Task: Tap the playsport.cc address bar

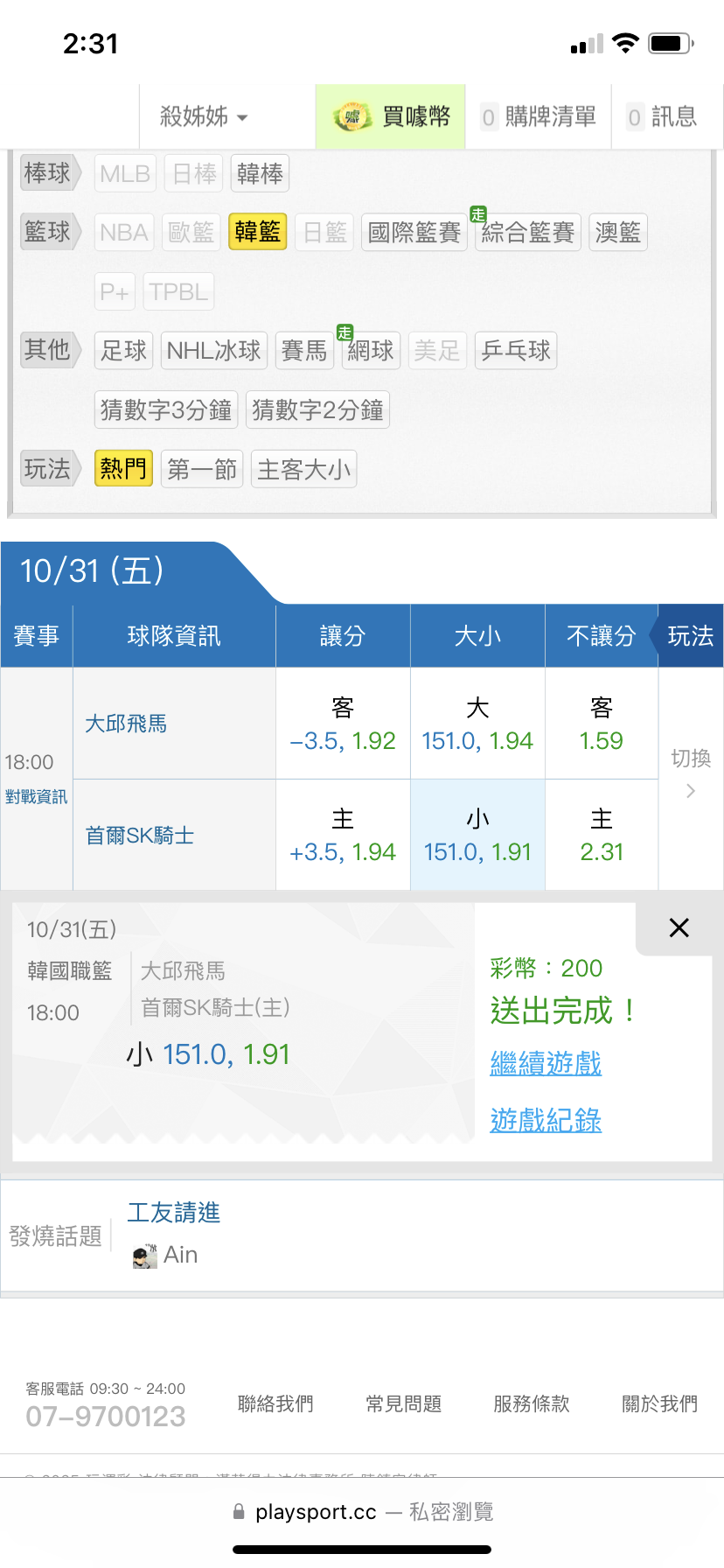Action: point(362,1512)
